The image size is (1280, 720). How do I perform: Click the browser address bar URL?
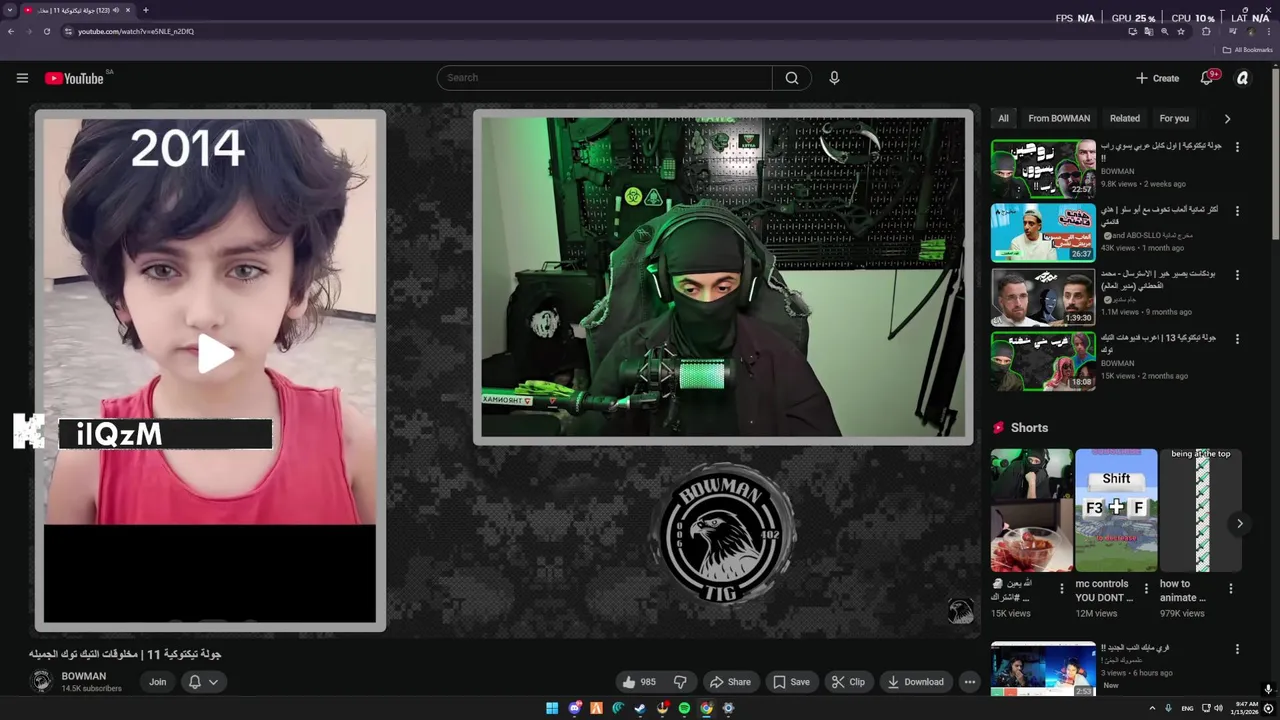click(136, 31)
